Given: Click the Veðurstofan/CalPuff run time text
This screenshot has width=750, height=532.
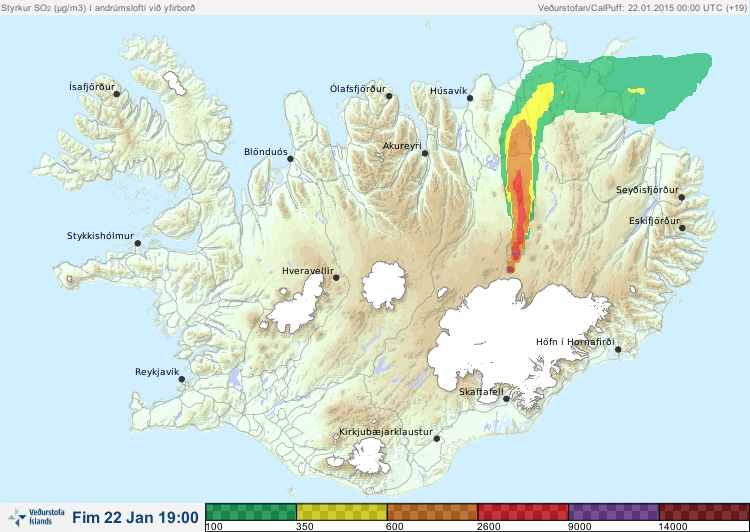Looking at the screenshot, I should pyautogui.click(x=641, y=8).
